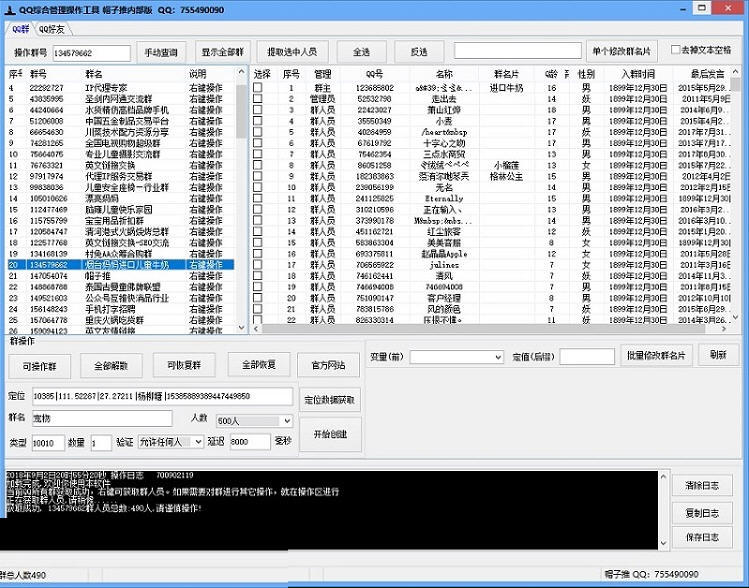Click the 定位数据获取 button
This screenshot has height=588, width=749.
[x=330, y=400]
